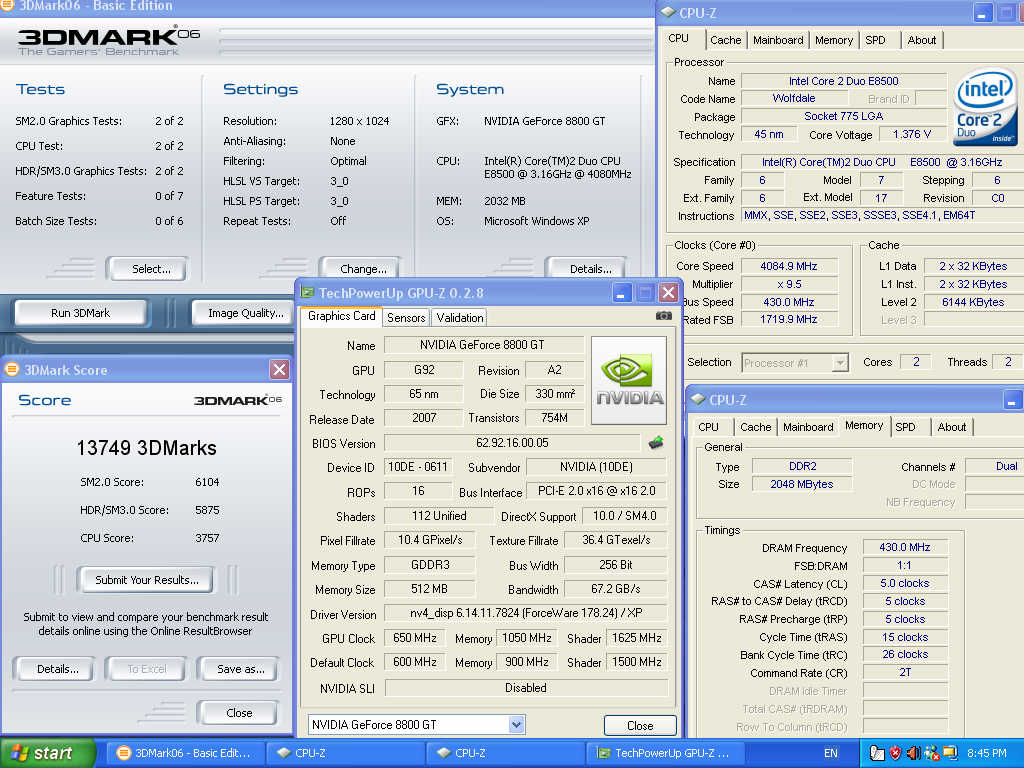
Task: Click the GPU Clock value 650 MHz
Action: [x=415, y=638]
